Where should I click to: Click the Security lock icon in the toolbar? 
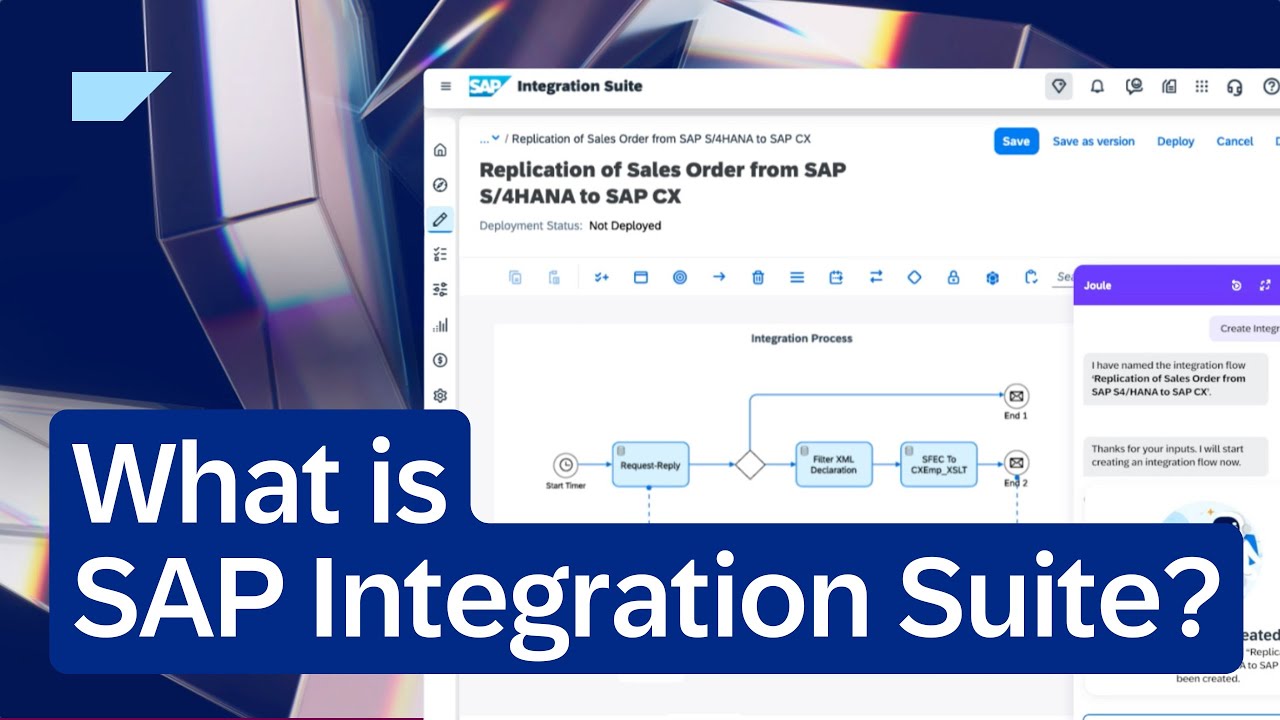pyautogui.click(x=953, y=277)
